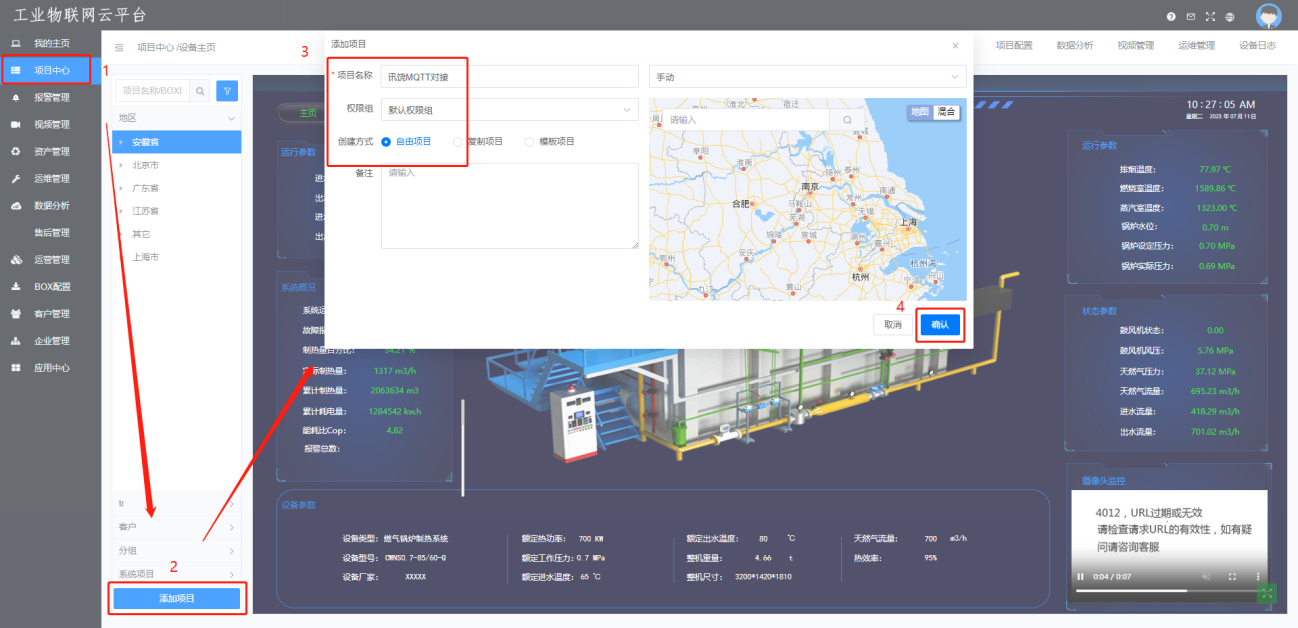This screenshot has height=628, width=1298.
Task: Click the blue filter funnel button
Action: (x=227, y=91)
